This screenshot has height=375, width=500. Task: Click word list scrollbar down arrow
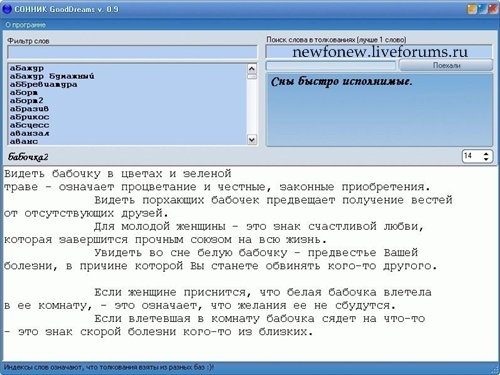point(252,140)
